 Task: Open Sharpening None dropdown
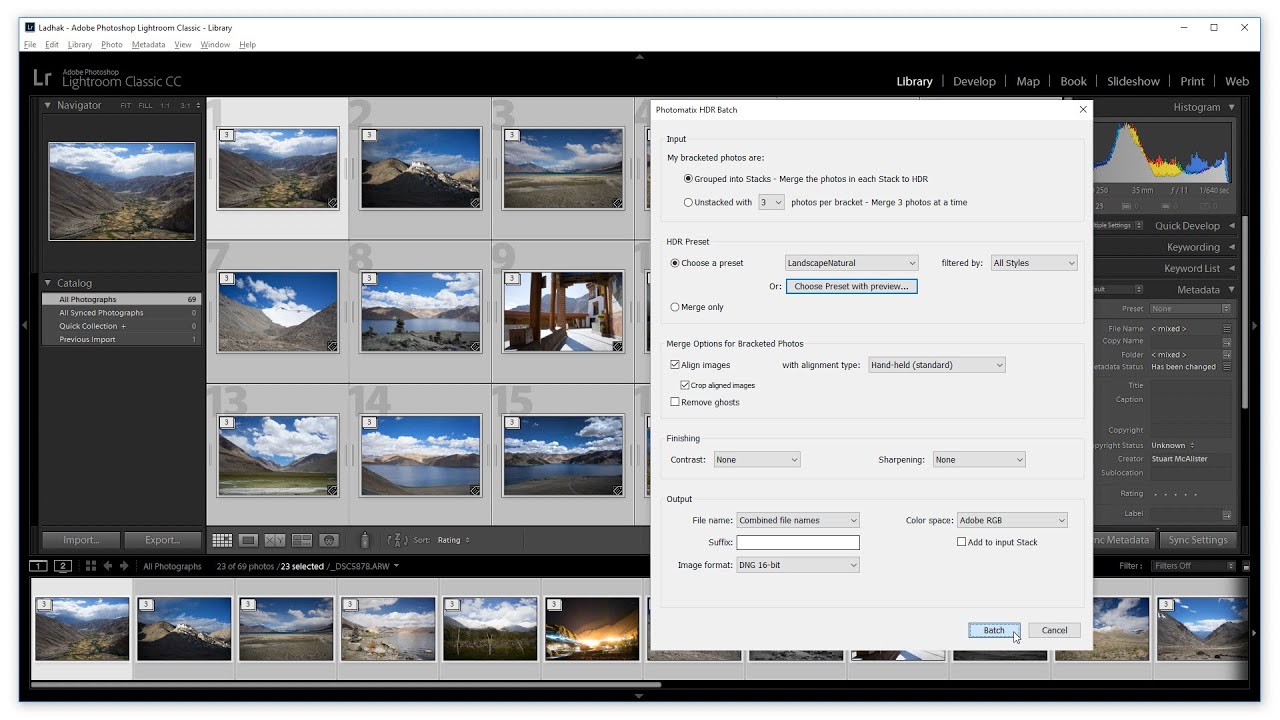(979, 460)
